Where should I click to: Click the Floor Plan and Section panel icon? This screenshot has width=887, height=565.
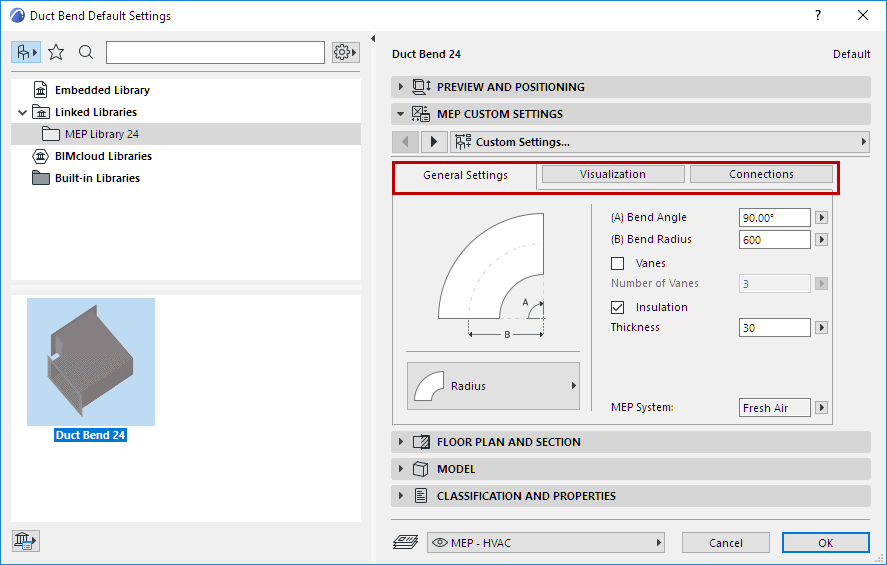click(x=421, y=442)
